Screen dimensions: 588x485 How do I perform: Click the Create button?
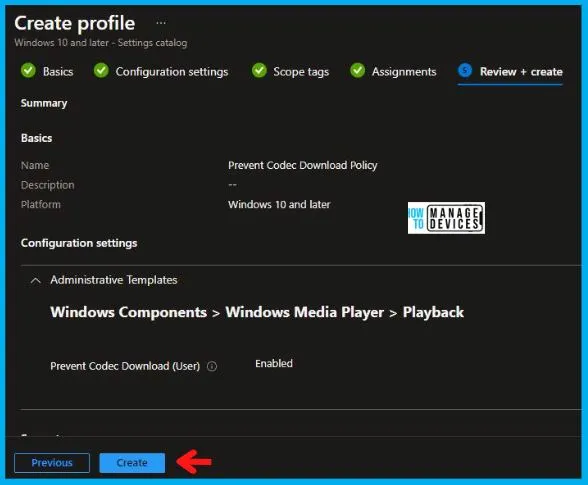[x=132, y=462]
